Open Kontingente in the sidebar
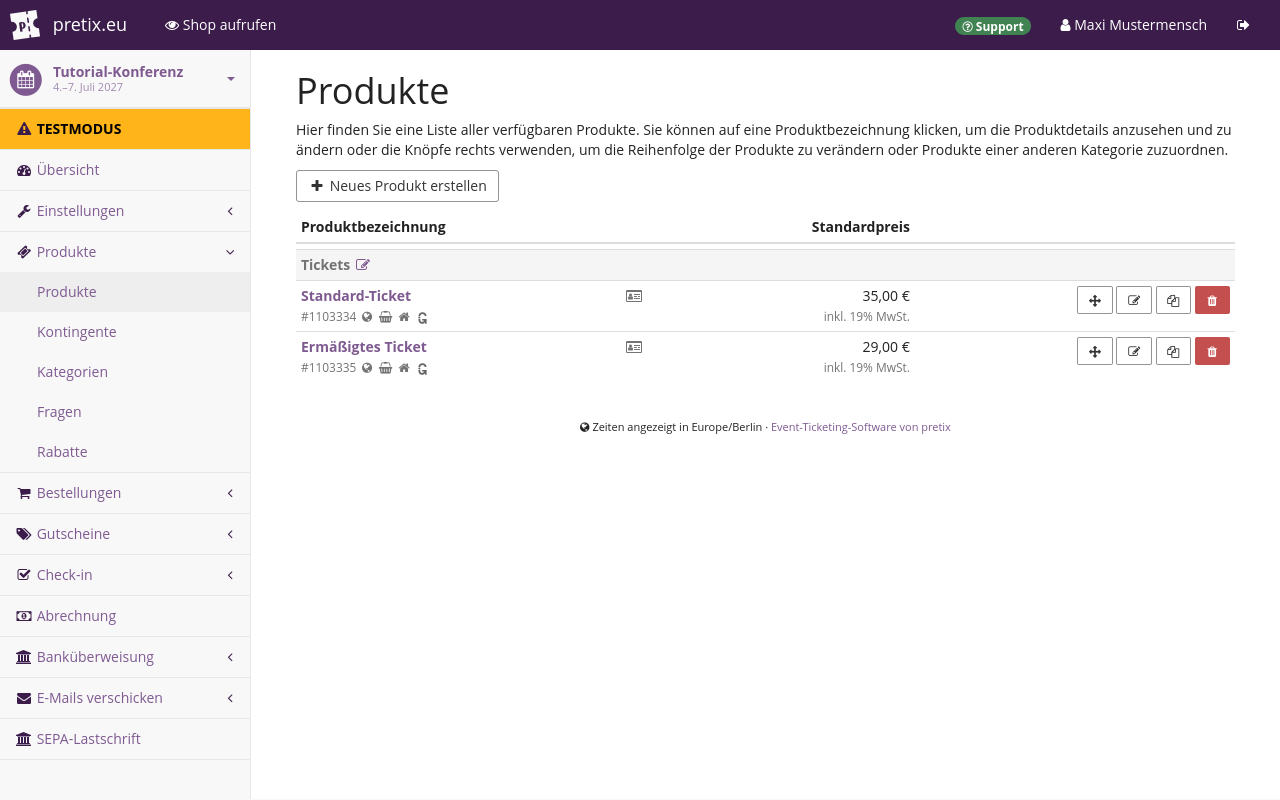The width and height of the screenshot is (1280, 800). point(125,332)
